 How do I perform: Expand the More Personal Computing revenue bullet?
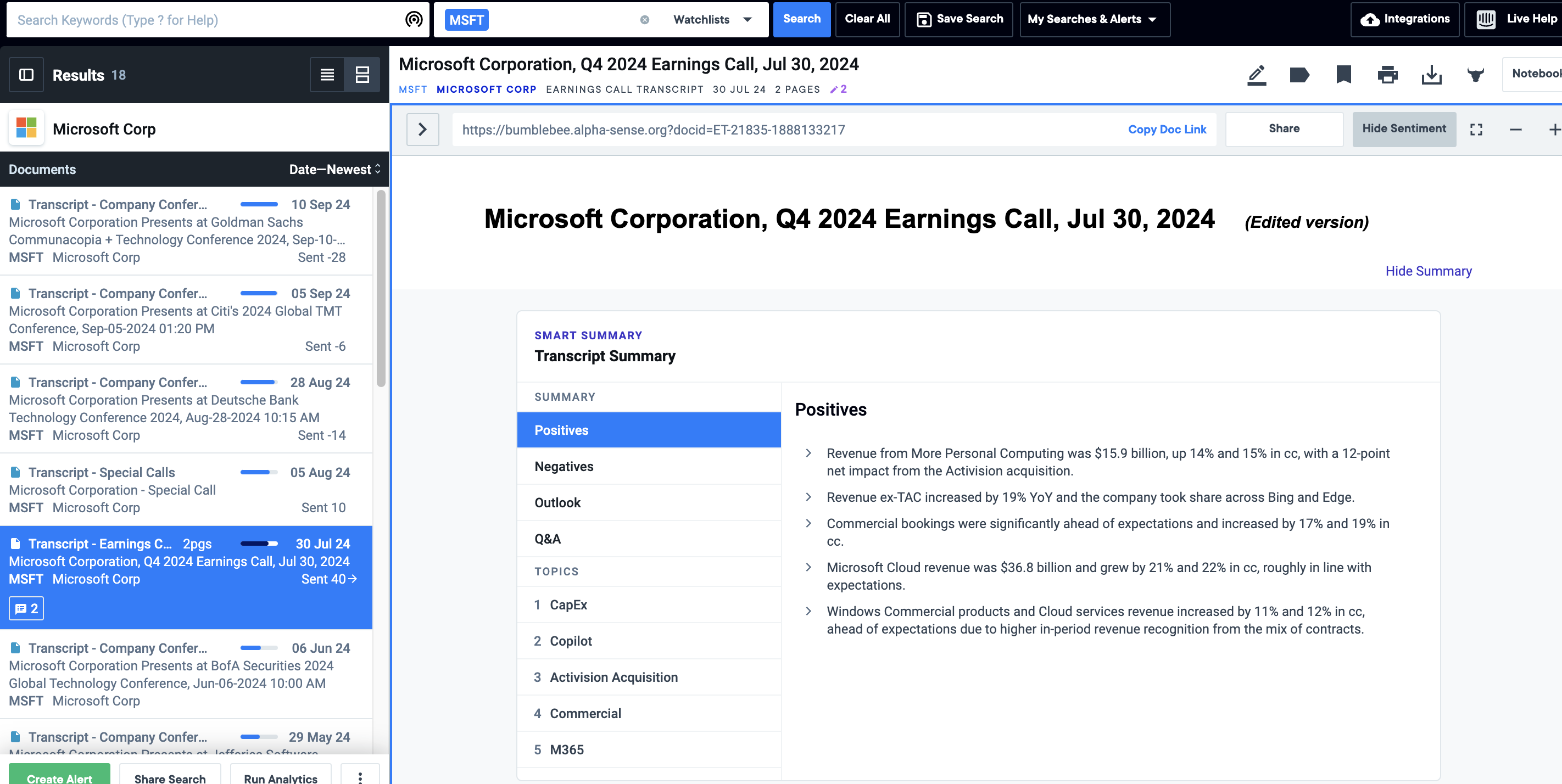click(x=808, y=453)
